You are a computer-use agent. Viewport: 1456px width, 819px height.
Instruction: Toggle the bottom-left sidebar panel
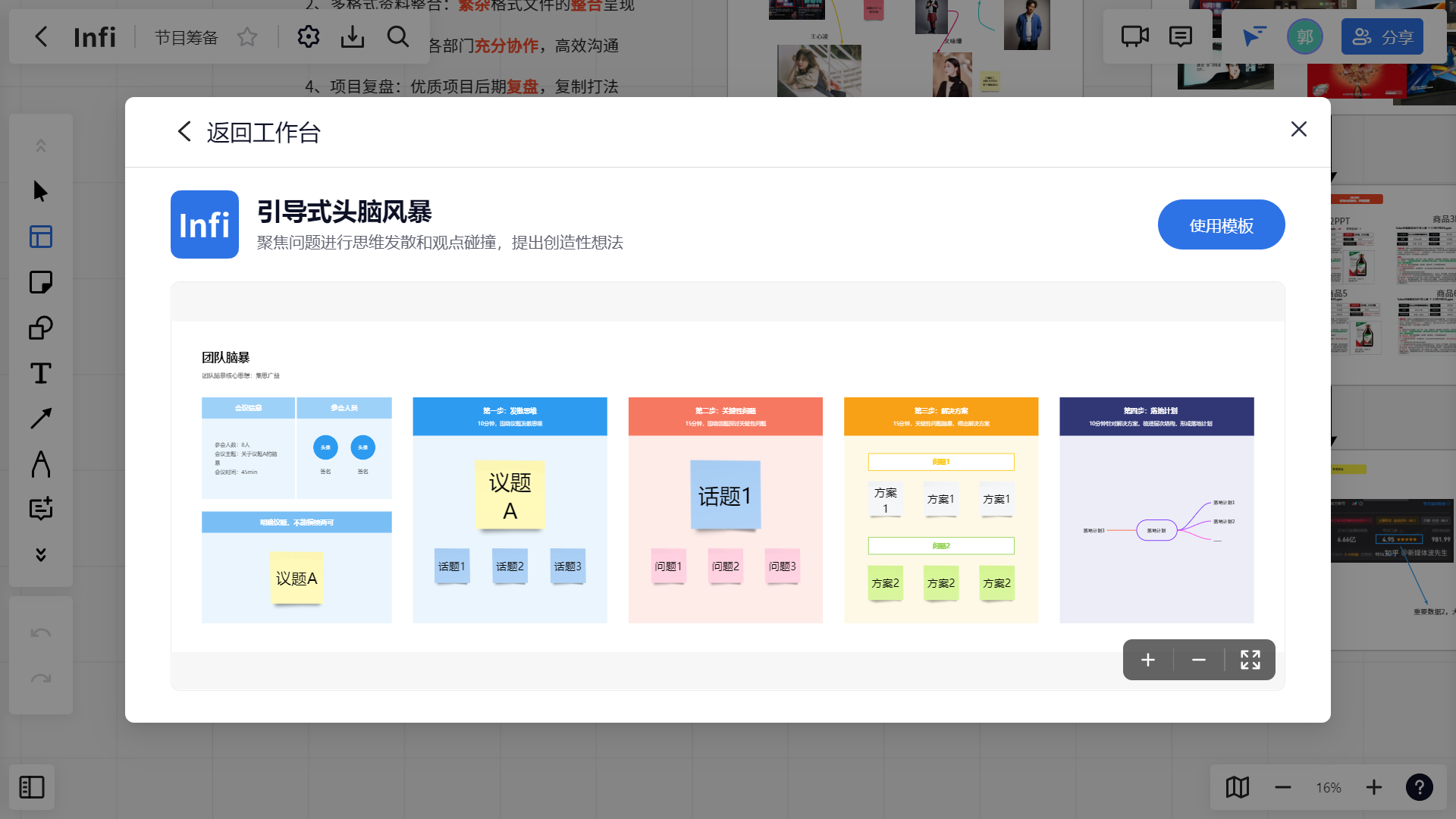[x=31, y=787]
